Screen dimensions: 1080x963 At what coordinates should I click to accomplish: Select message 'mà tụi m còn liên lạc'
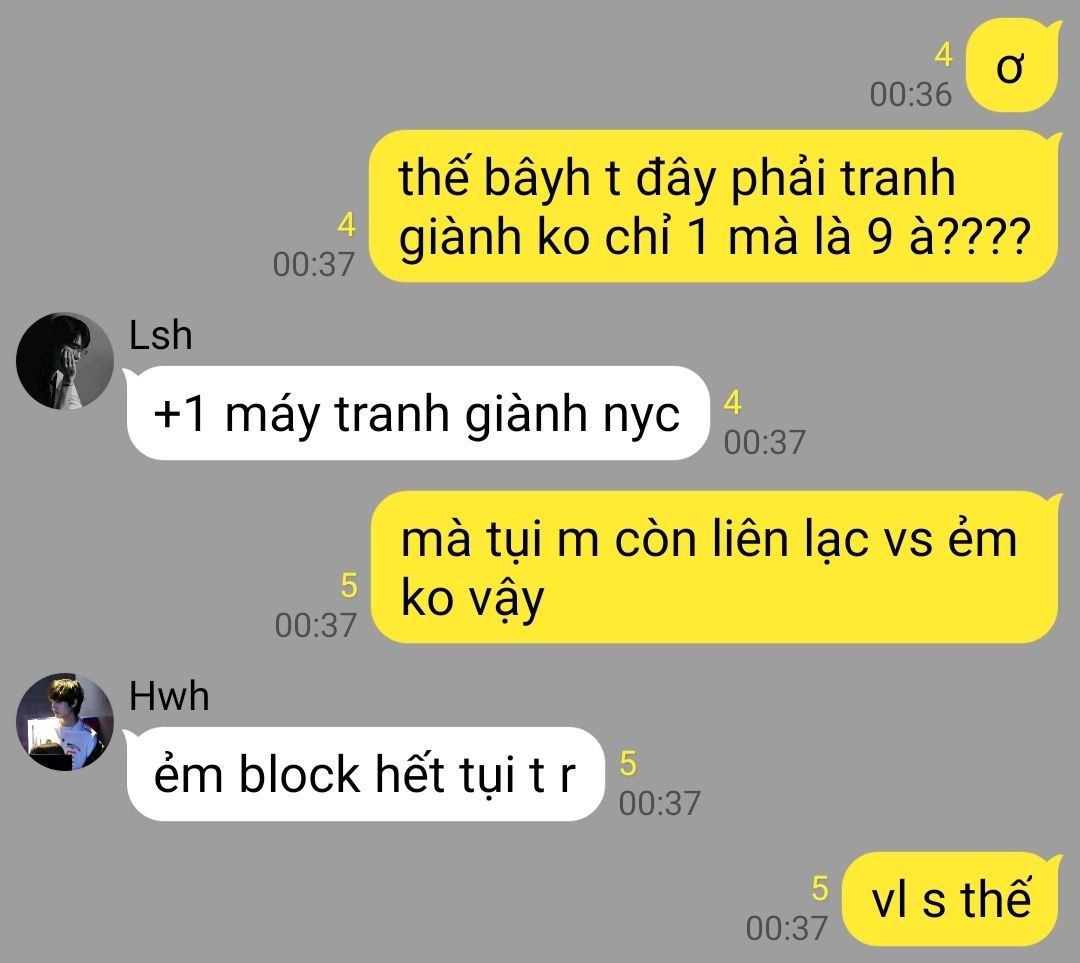[x=715, y=567]
